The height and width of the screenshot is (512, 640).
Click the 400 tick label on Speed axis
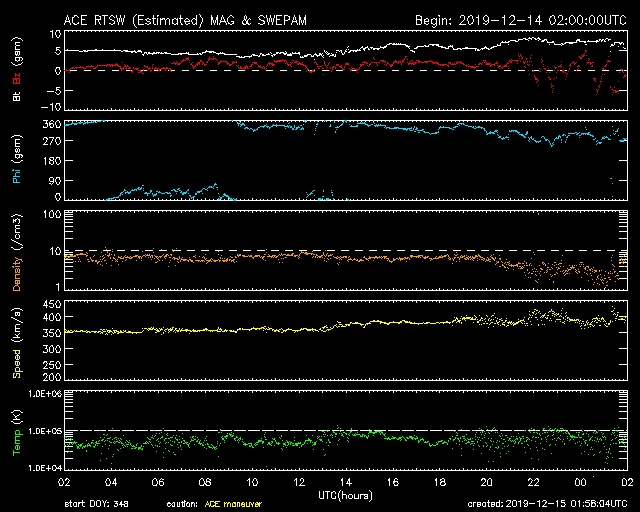[x=52, y=317]
